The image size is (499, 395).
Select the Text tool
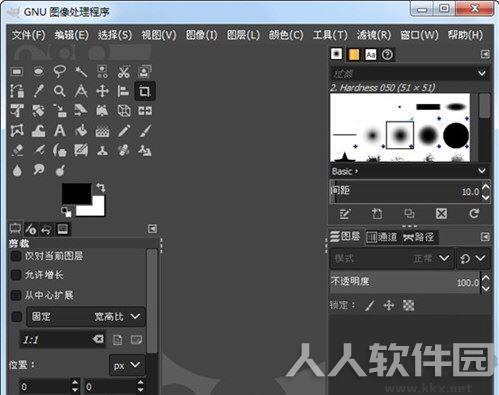point(60,130)
